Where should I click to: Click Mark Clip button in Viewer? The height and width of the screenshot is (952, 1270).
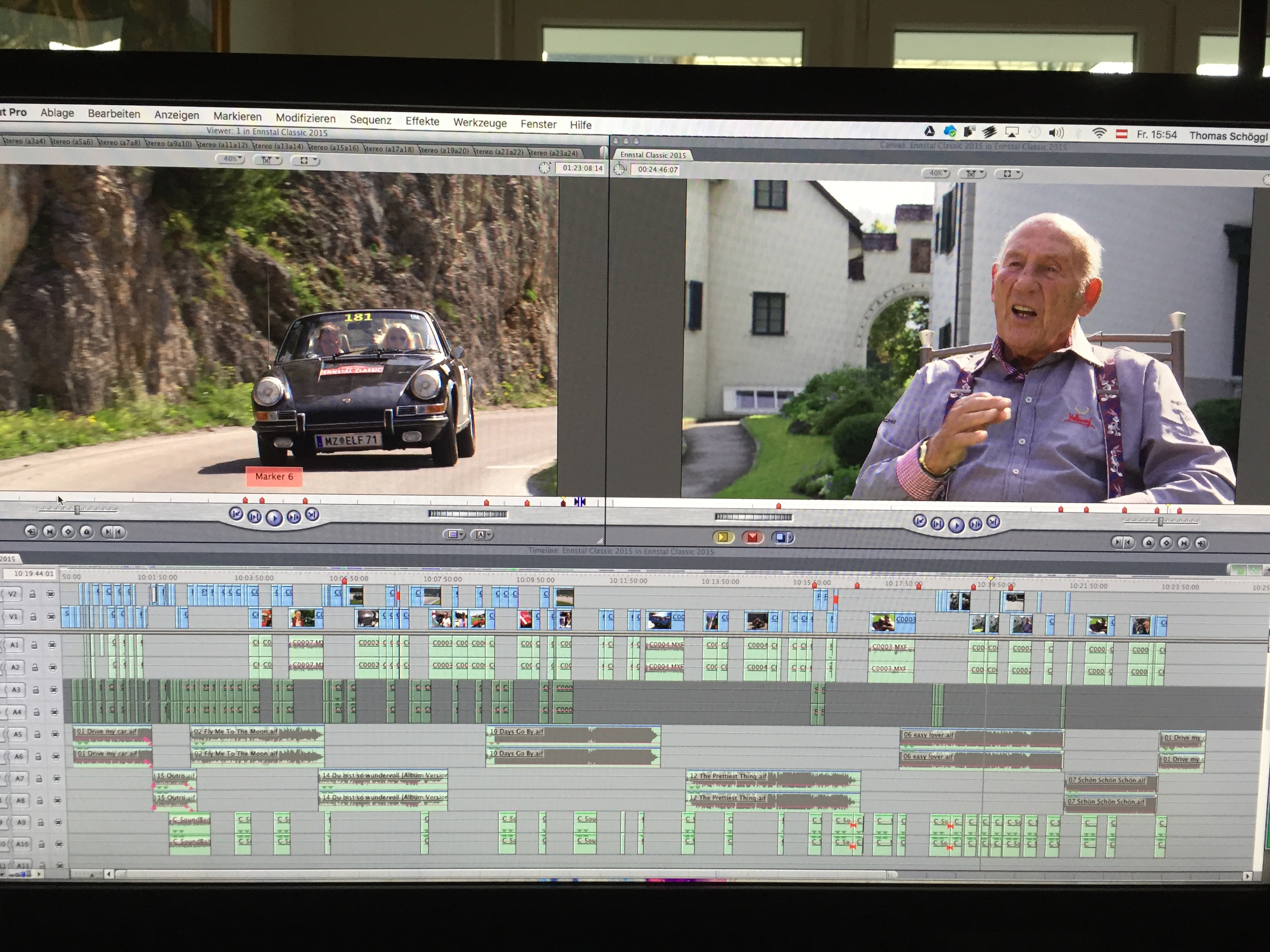[49, 531]
